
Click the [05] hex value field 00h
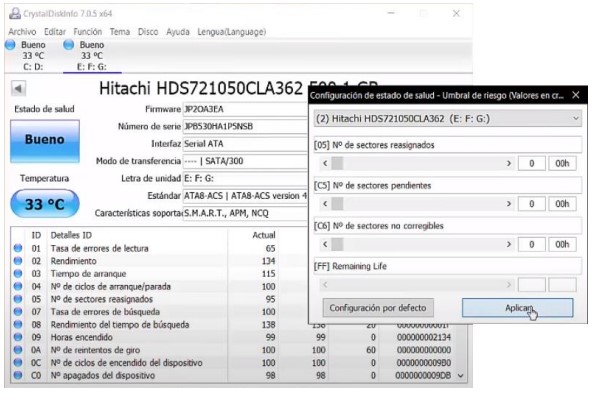[562, 163]
